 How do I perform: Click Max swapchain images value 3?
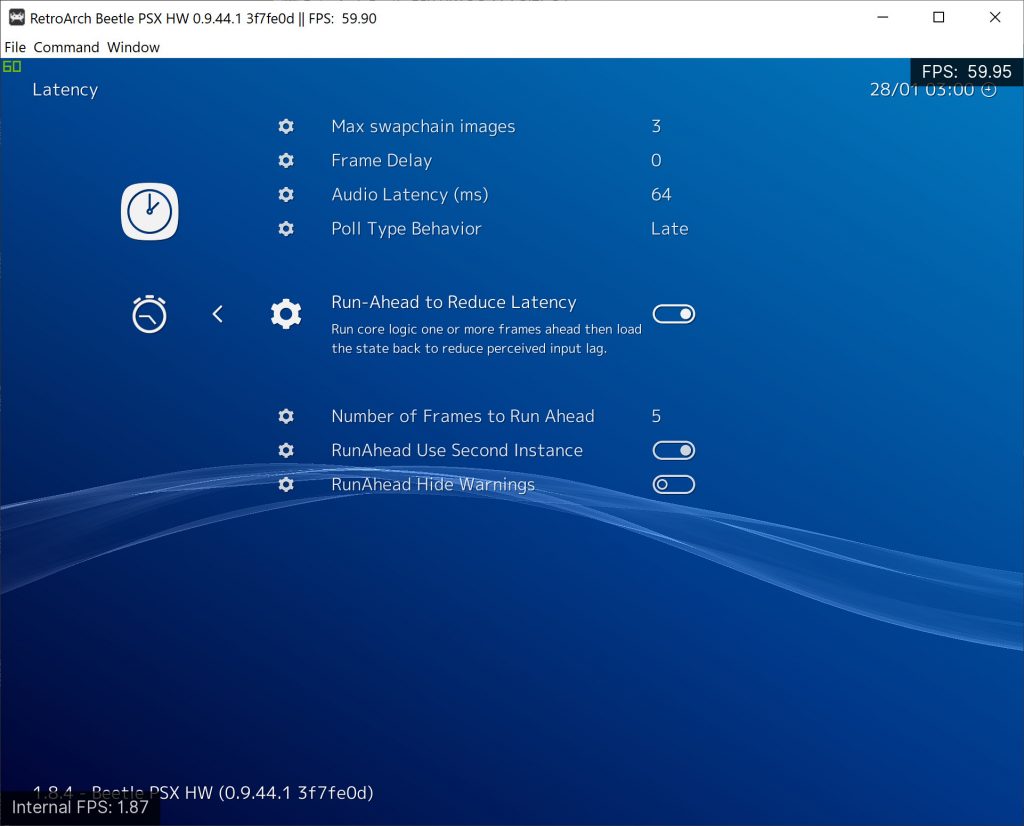(656, 126)
